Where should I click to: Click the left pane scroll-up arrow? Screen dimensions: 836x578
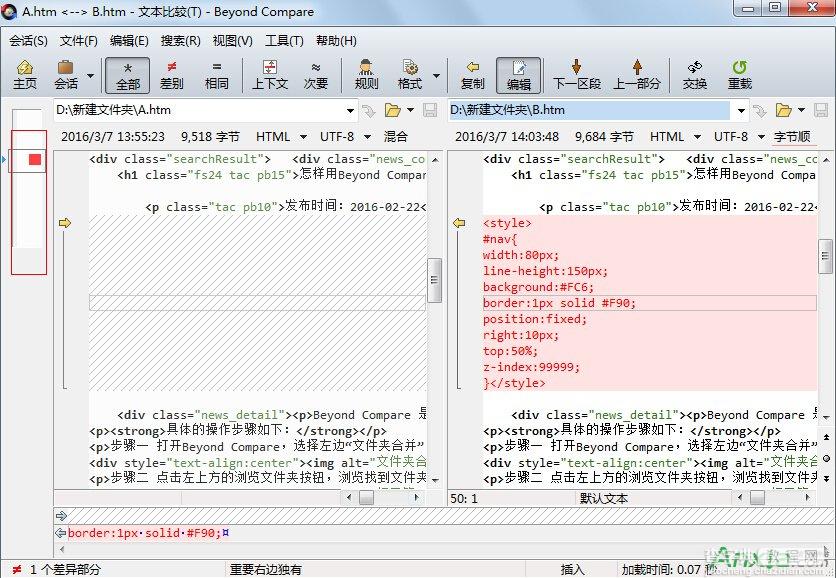click(435, 159)
